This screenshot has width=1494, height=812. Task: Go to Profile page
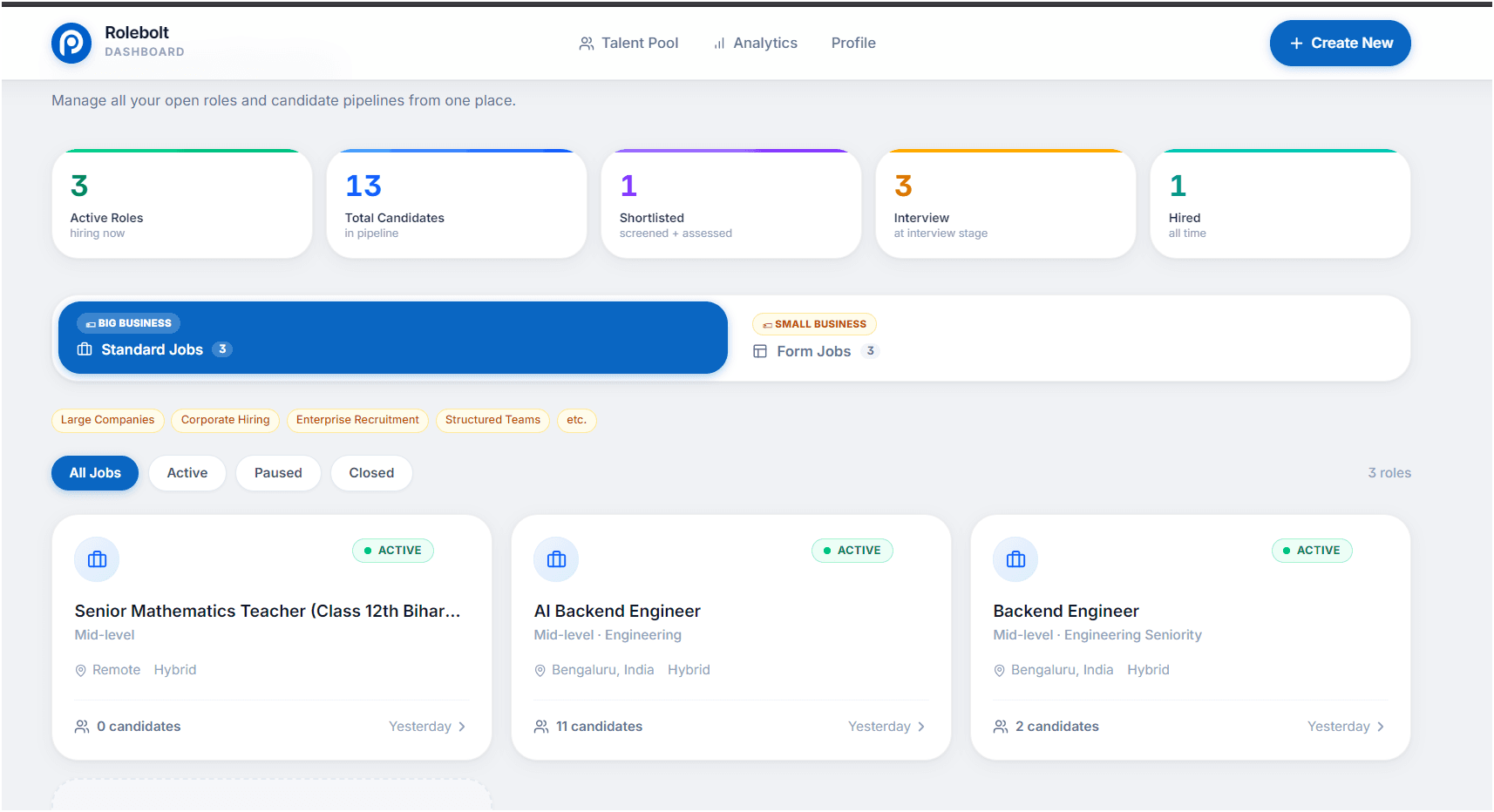coord(853,44)
